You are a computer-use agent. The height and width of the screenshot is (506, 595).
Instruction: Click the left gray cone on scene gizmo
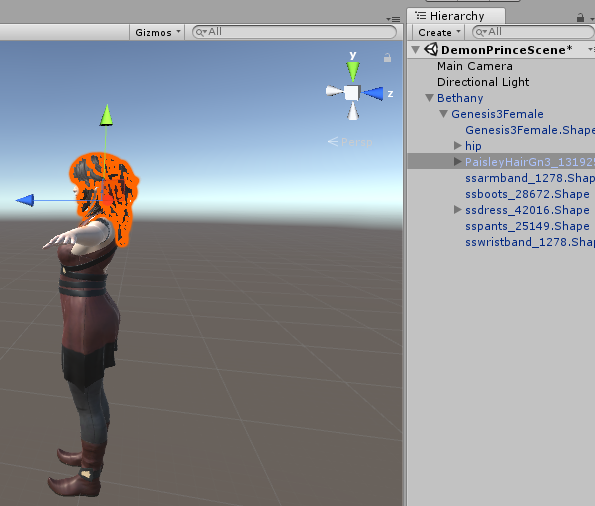pos(334,91)
